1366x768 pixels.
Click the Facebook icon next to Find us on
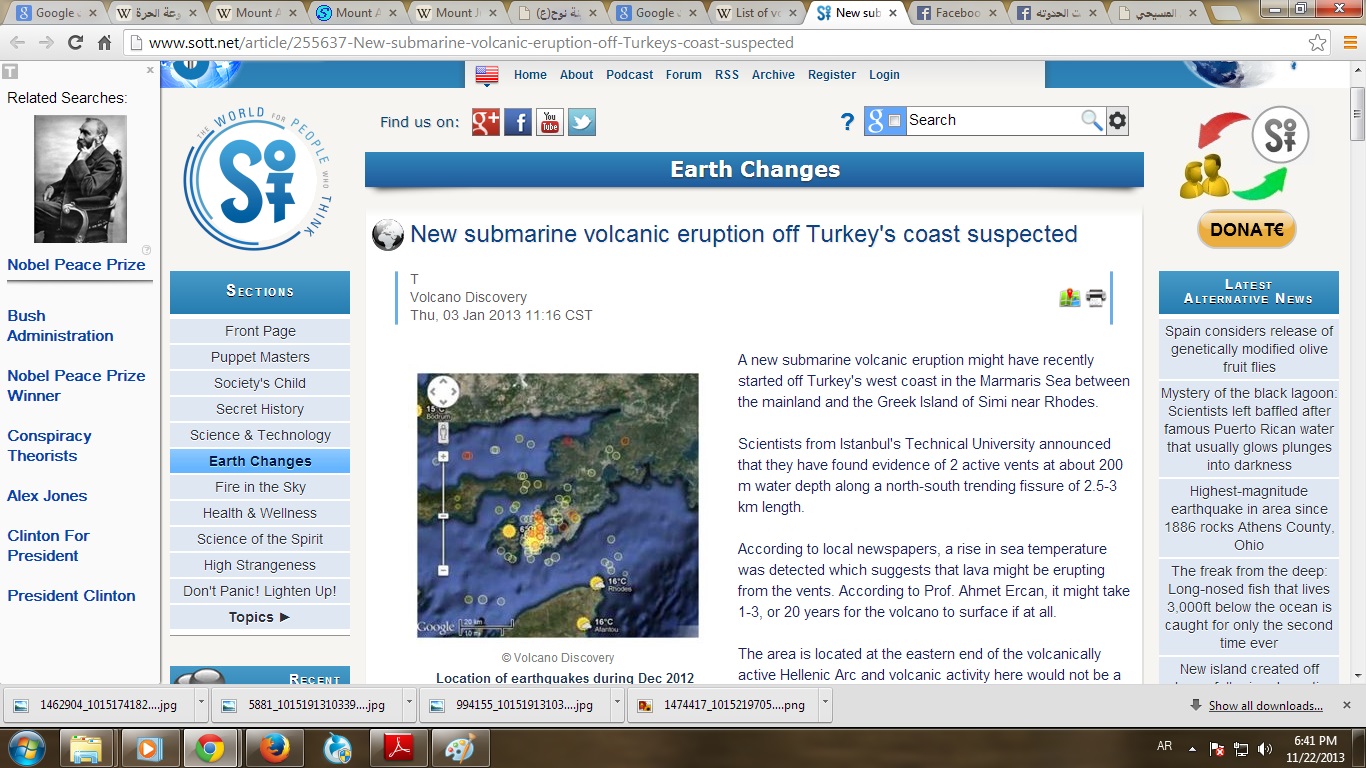(518, 122)
